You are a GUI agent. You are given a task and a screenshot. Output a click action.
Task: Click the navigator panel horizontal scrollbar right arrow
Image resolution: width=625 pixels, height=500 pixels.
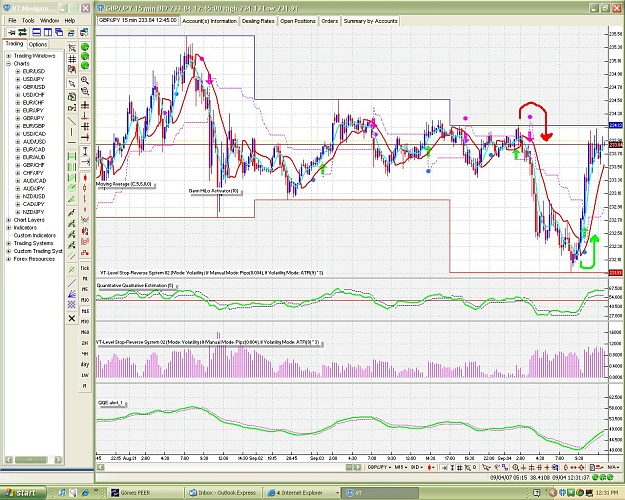coord(58,460)
